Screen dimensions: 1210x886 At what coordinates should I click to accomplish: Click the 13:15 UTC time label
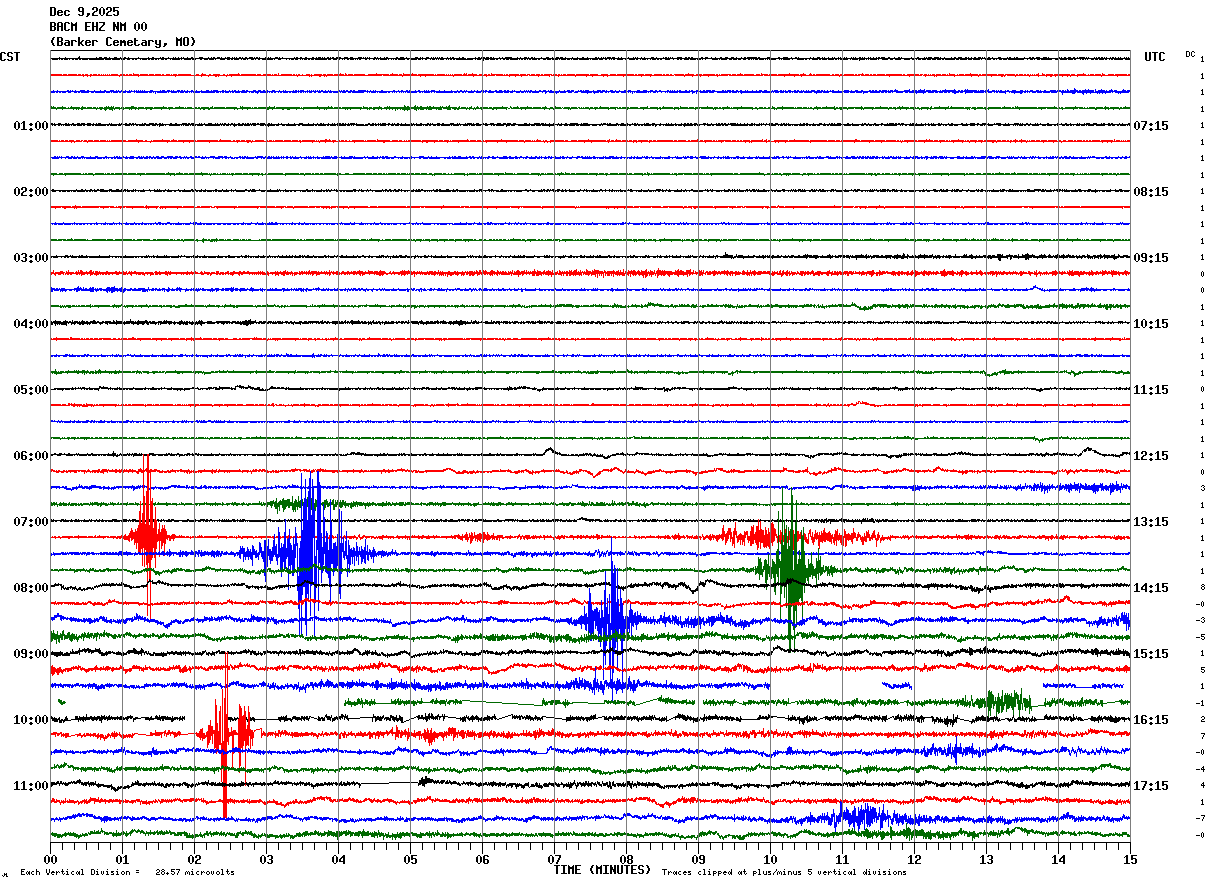1150,522
